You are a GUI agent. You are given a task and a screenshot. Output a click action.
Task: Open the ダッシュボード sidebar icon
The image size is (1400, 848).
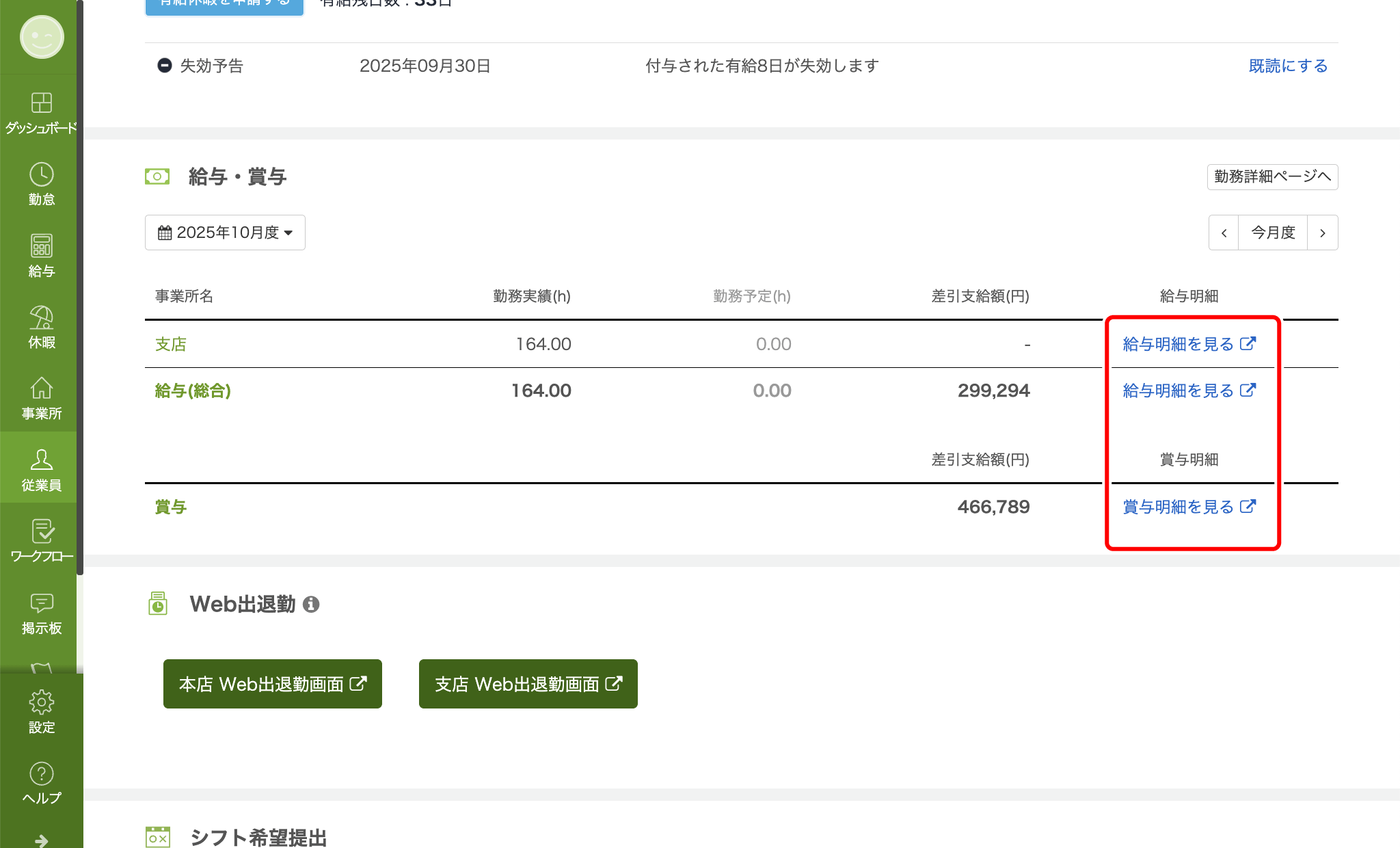pos(41,109)
